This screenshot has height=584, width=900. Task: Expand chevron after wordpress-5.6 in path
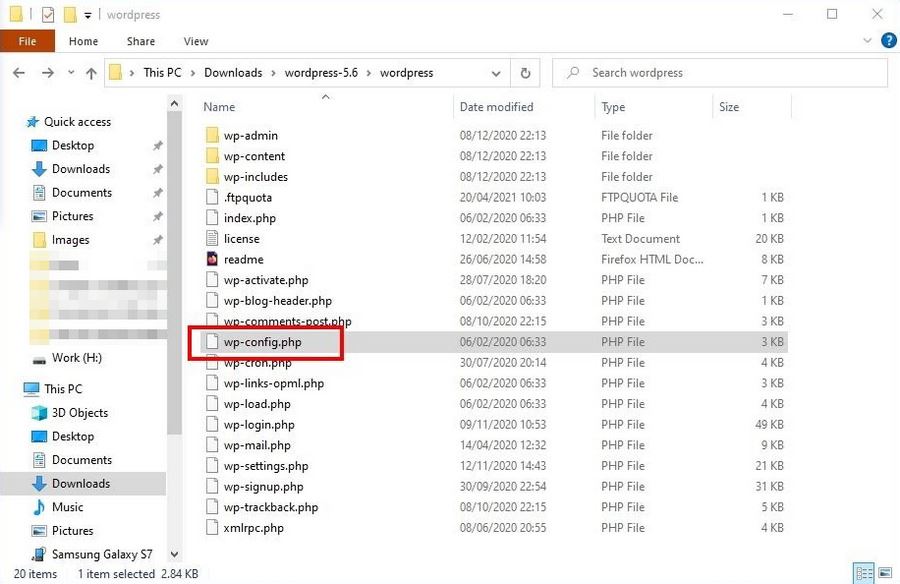(x=368, y=73)
